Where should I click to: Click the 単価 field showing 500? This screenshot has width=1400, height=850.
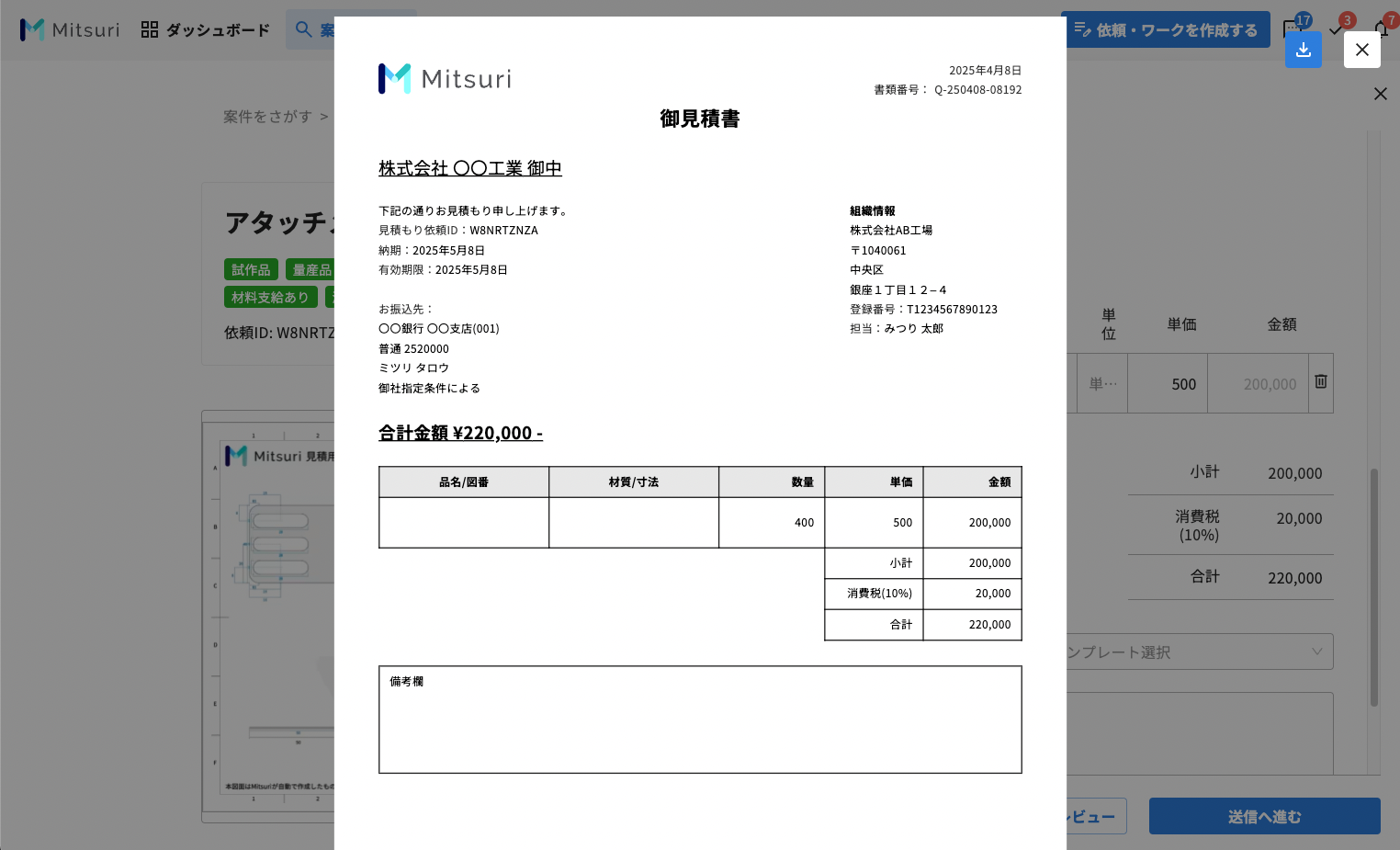tap(1167, 384)
